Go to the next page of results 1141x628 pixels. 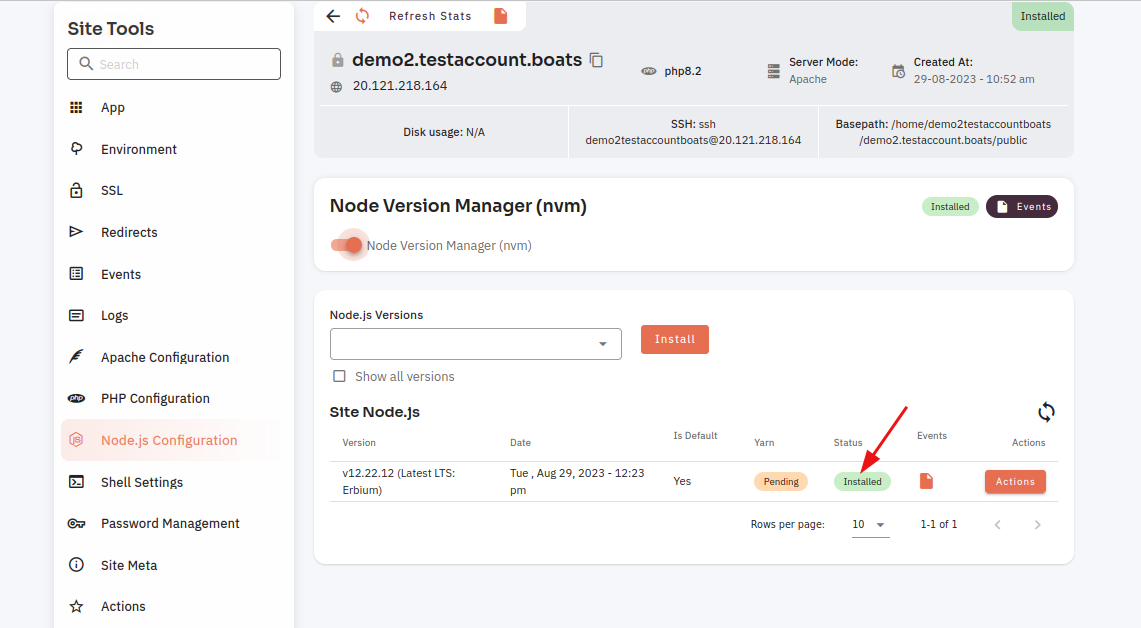click(1038, 525)
